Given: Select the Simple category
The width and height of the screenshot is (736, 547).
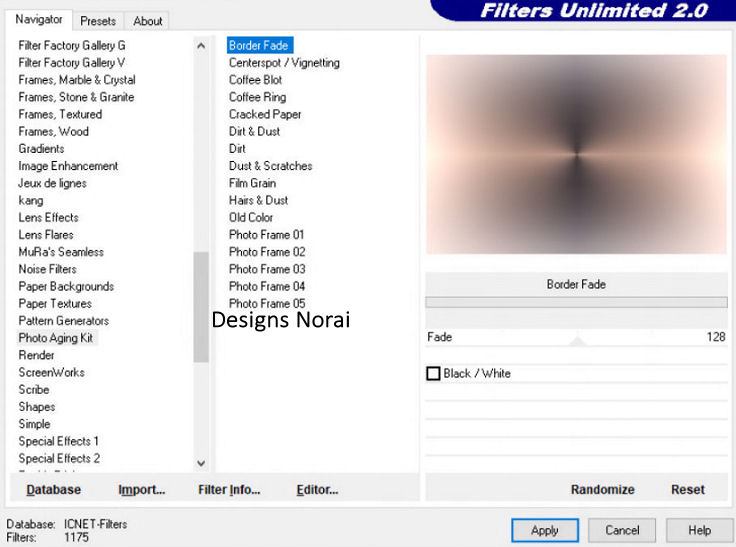Looking at the screenshot, I should coord(34,424).
